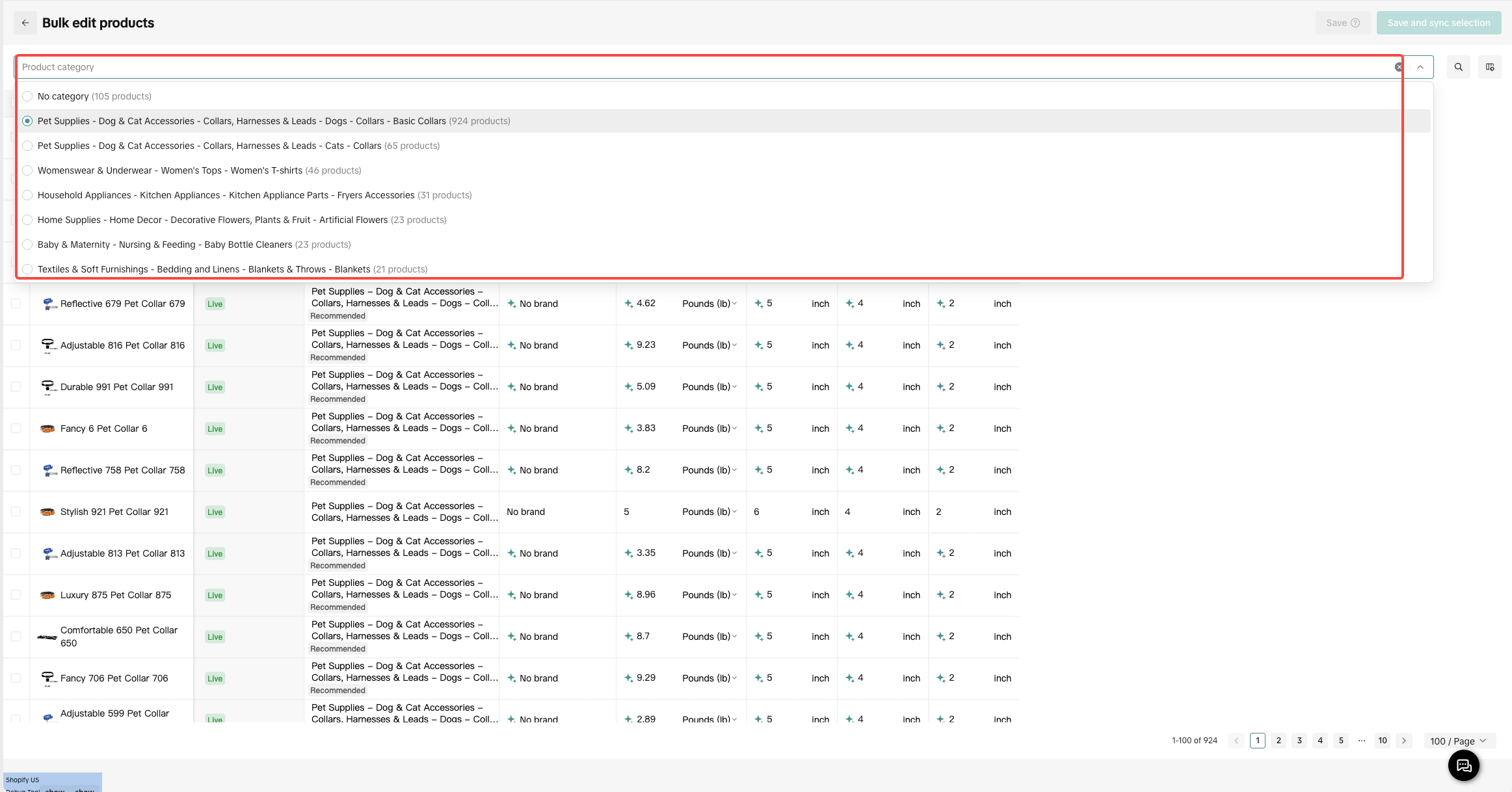
Task: Click AI sparkle icon beside weight 4.62
Action: coord(628,304)
